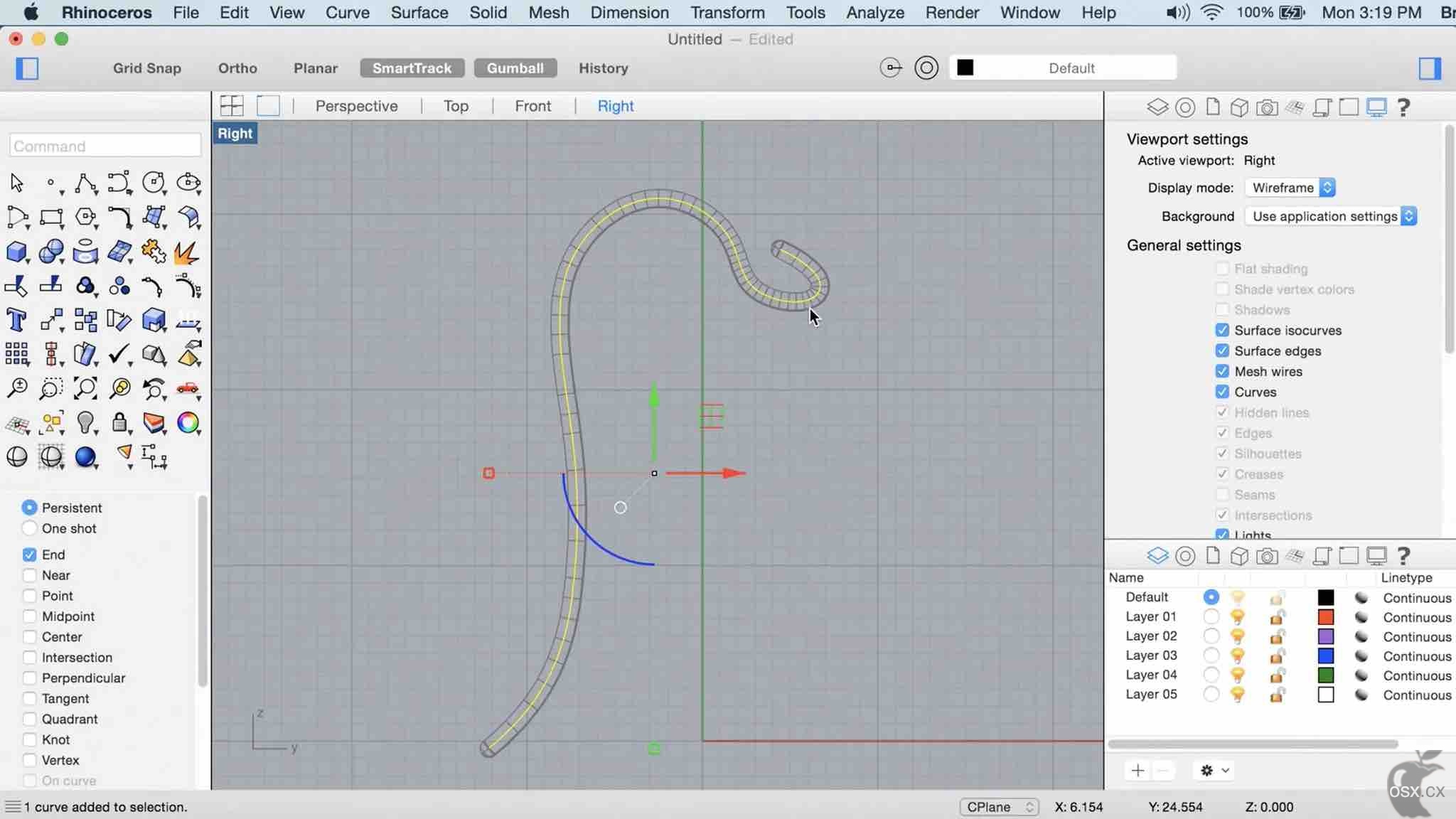Click the add layer plus button

point(1137,770)
